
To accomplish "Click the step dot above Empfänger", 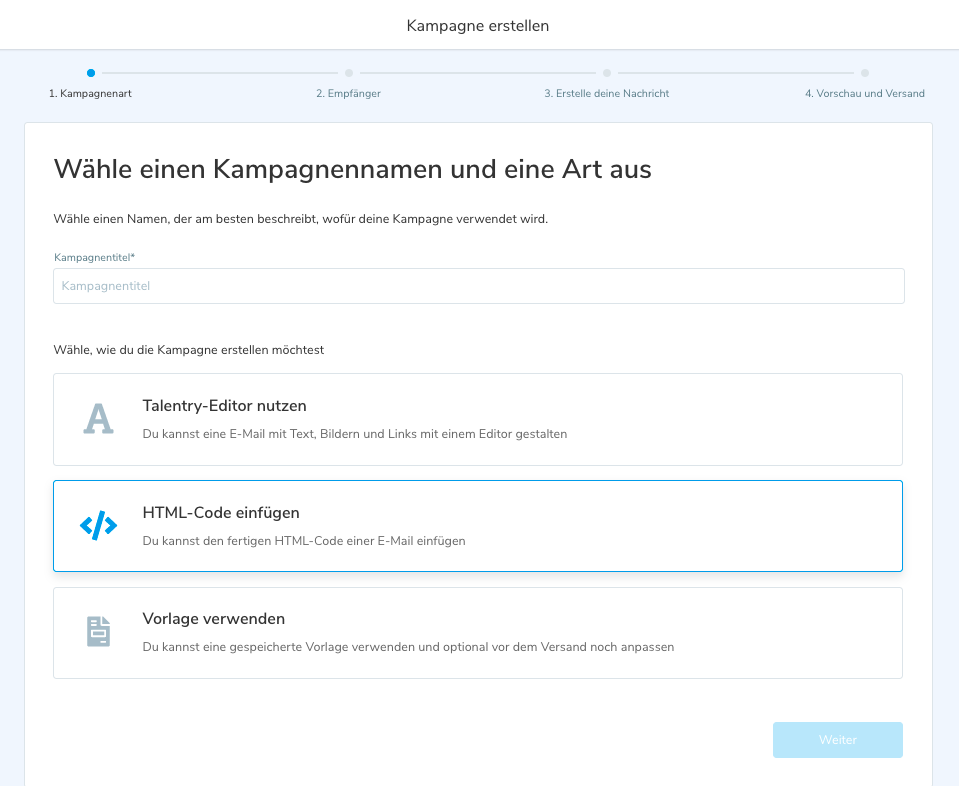I will [x=349, y=73].
